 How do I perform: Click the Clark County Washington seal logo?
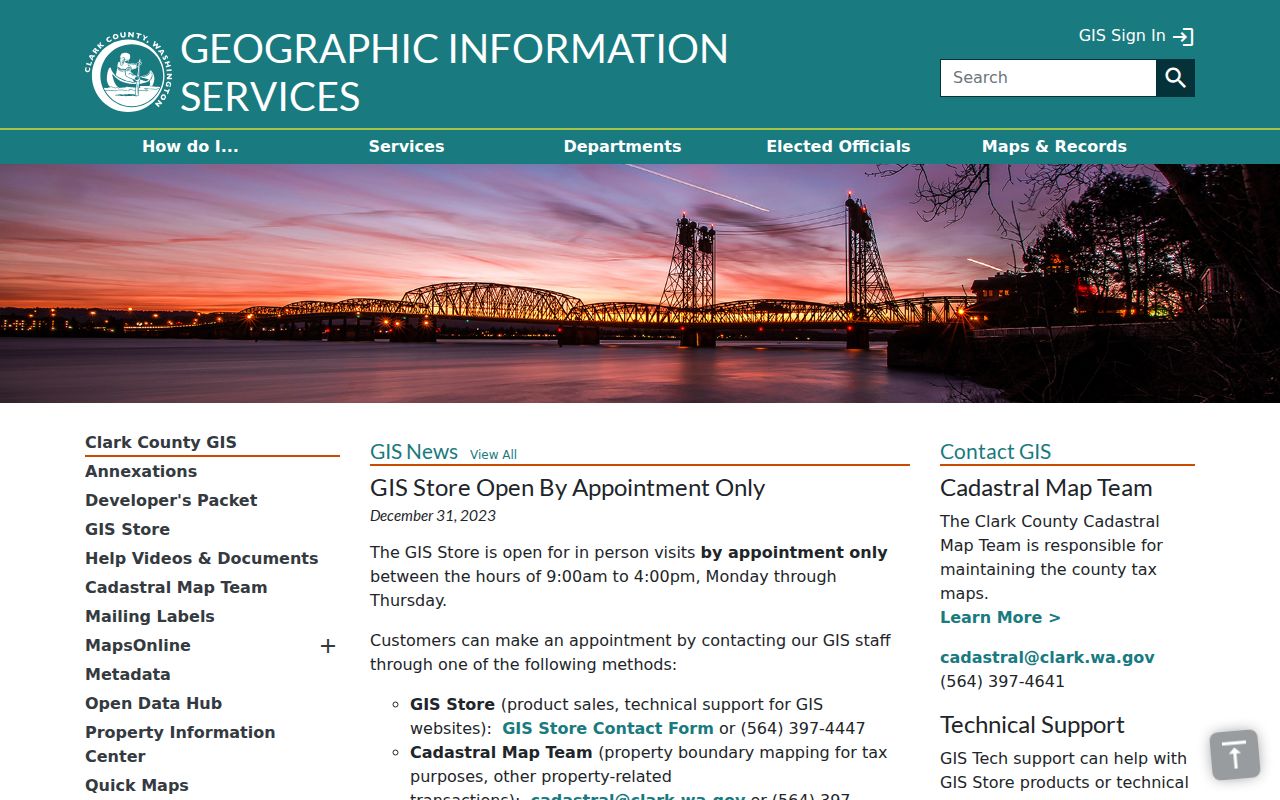point(128,74)
